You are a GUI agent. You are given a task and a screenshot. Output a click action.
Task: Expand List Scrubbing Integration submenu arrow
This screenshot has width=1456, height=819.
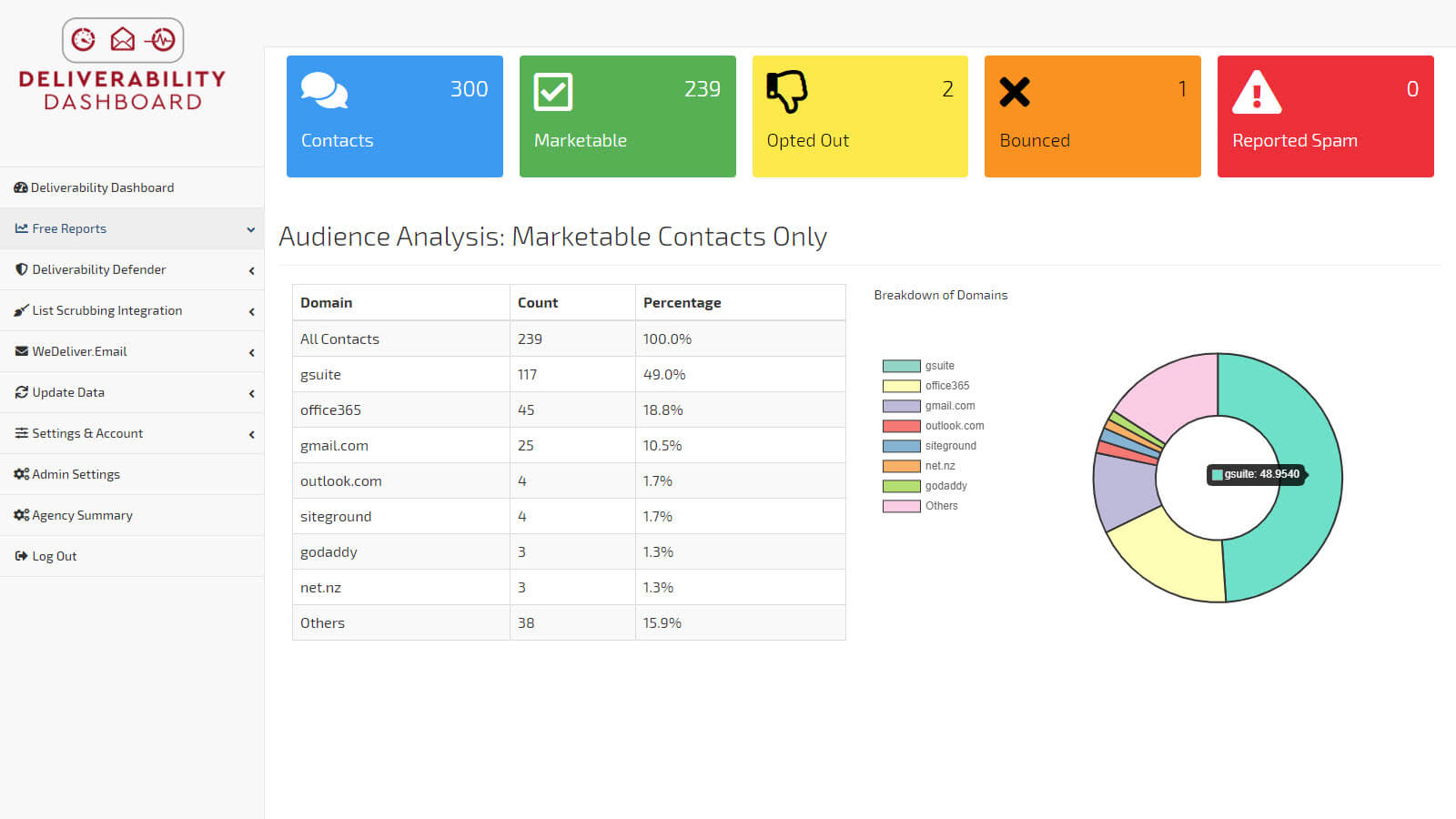[x=251, y=311]
